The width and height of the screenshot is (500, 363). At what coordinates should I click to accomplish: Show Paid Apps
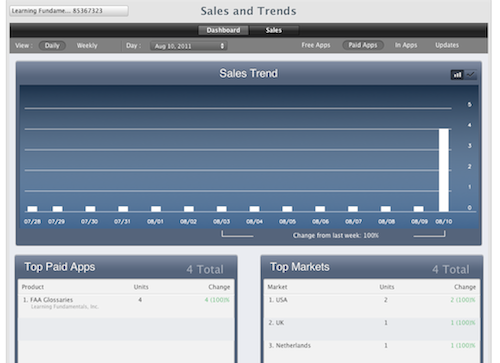[x=363, y=45]
